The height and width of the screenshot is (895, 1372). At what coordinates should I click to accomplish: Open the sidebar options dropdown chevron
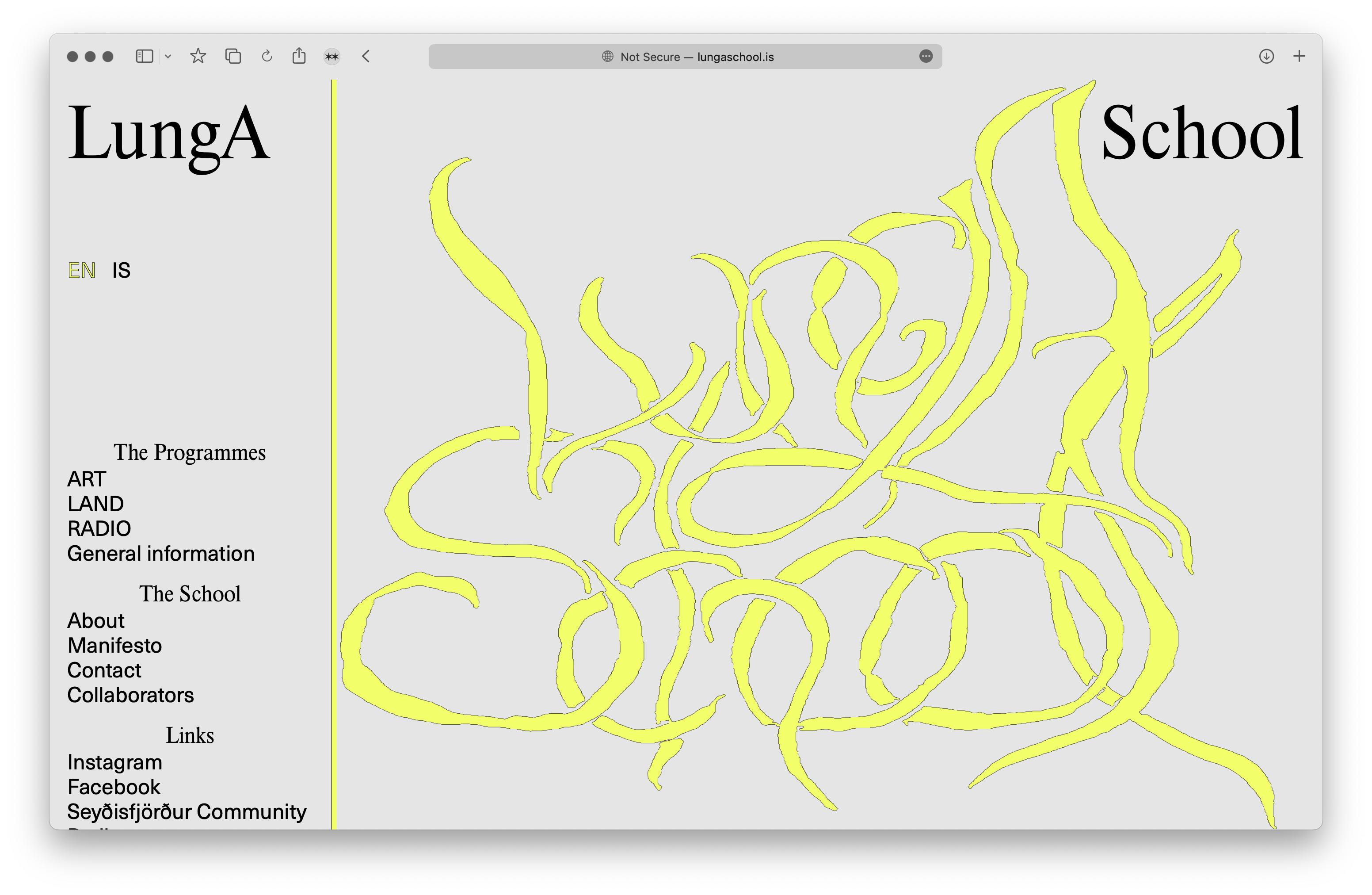point(168,57)
